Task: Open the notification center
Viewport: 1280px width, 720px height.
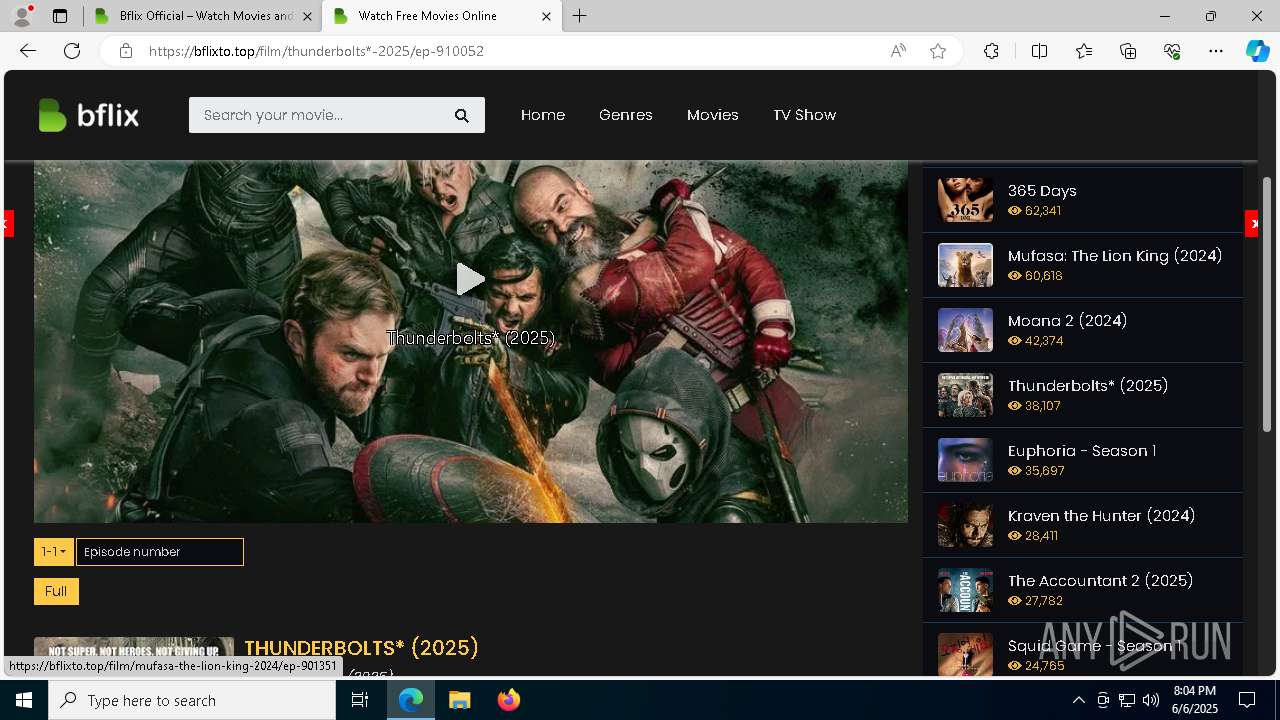Action: pos(1247,700)
